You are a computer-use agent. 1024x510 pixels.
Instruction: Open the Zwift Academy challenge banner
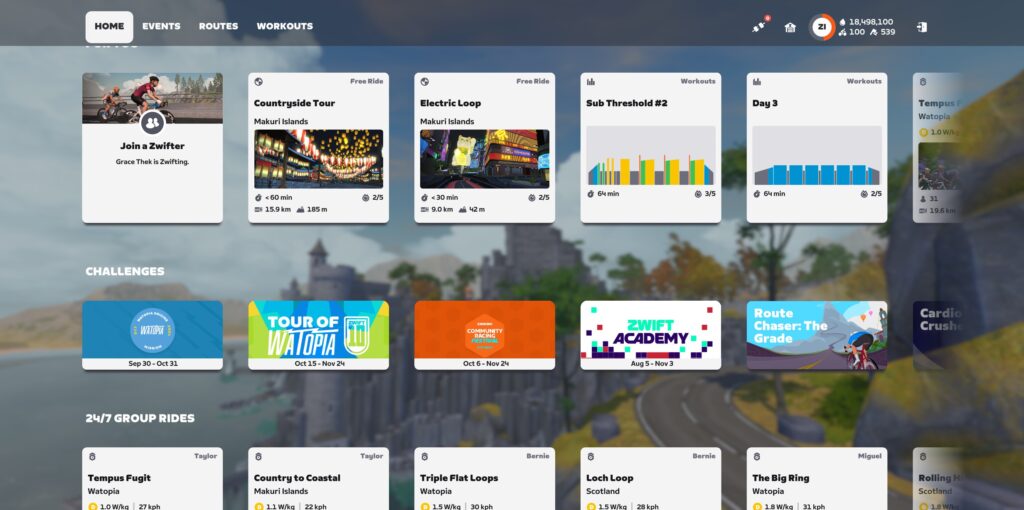[x=650, y=336]
